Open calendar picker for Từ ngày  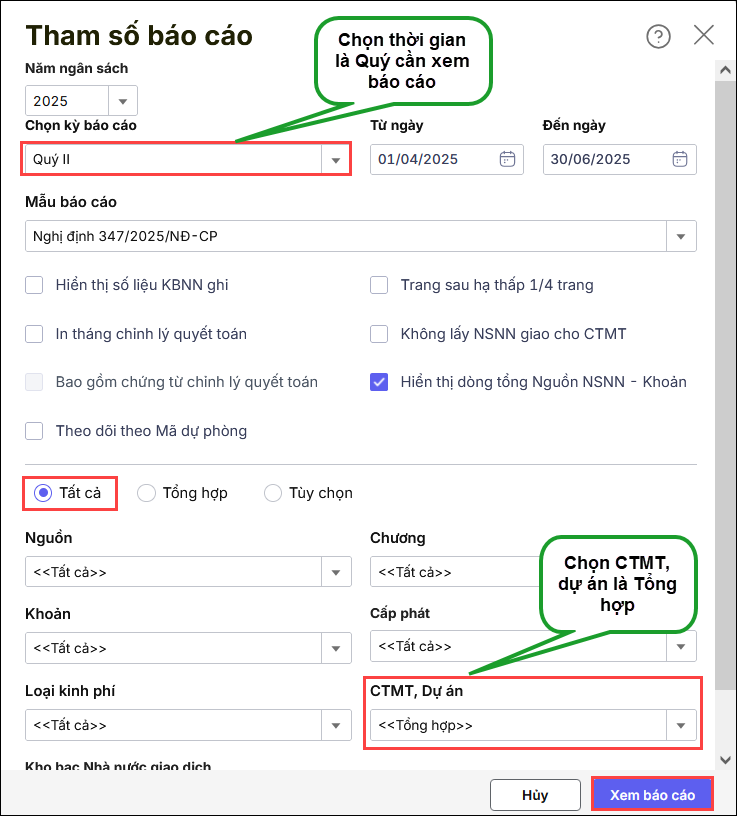(x=507, y=159)
